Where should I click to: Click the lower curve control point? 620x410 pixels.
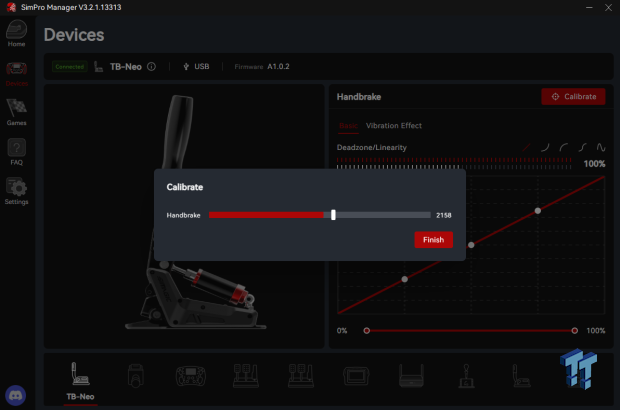pos(405,279)
